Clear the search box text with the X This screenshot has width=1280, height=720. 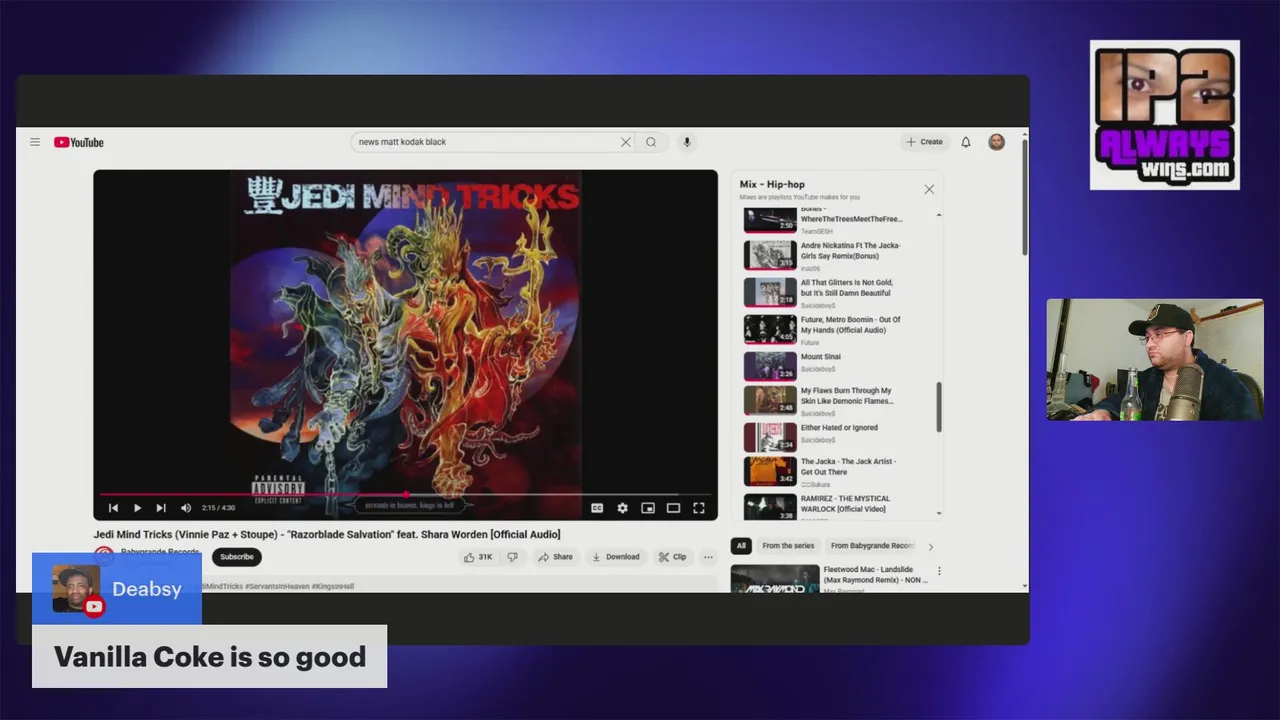point(626,142)
